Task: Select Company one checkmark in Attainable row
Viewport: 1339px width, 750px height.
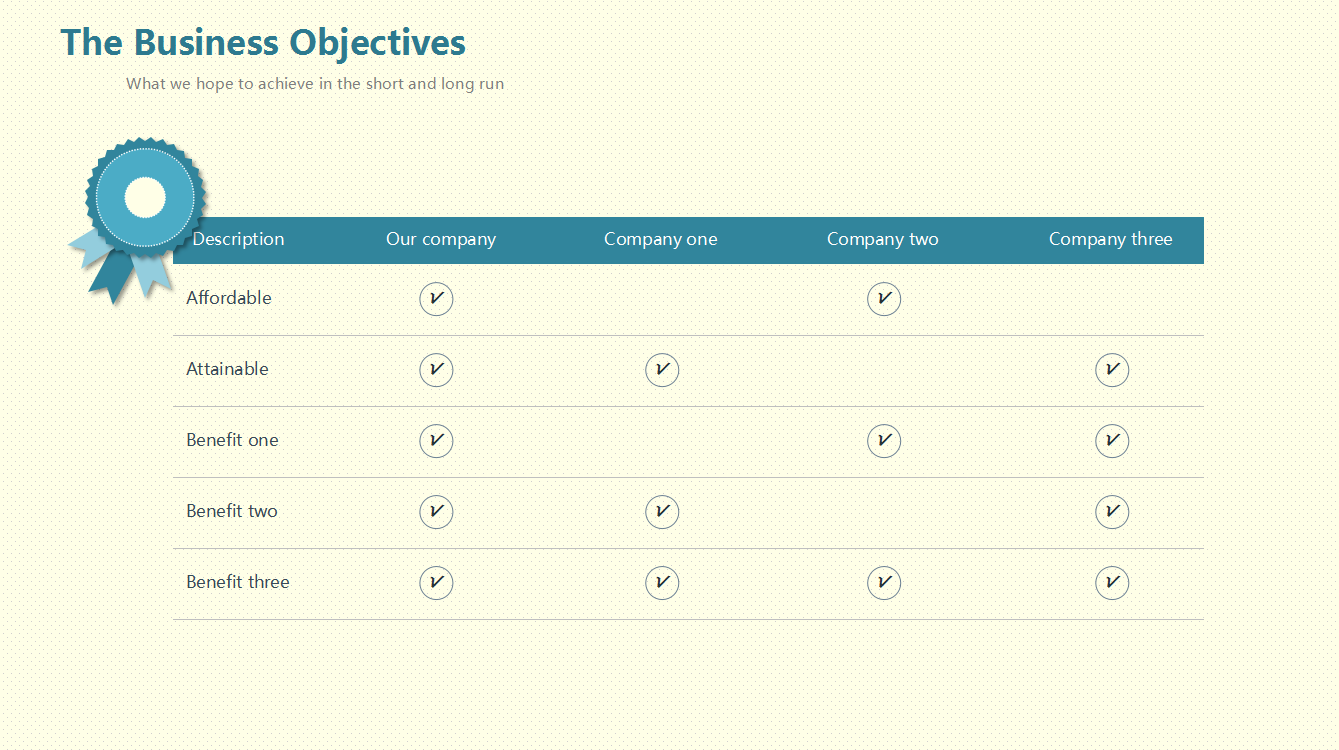Action: 662,370
